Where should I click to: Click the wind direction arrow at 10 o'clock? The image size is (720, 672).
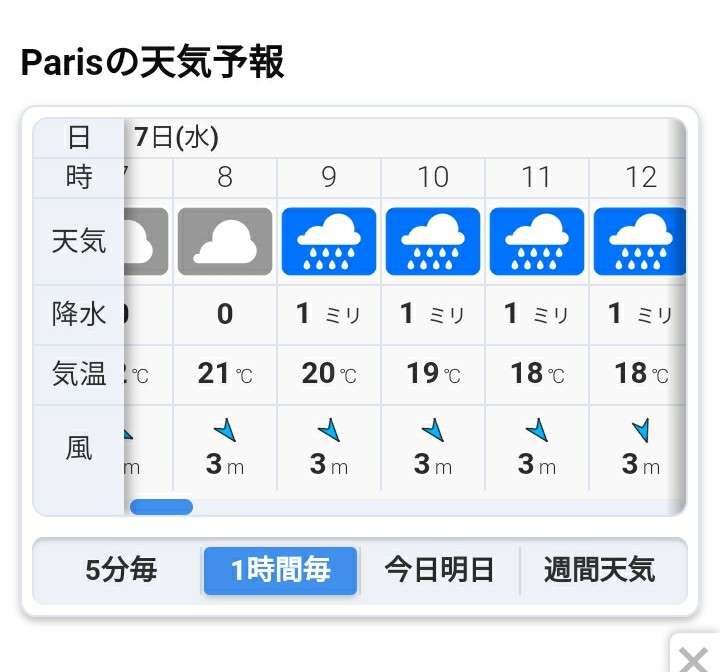(x=433, y=430)
